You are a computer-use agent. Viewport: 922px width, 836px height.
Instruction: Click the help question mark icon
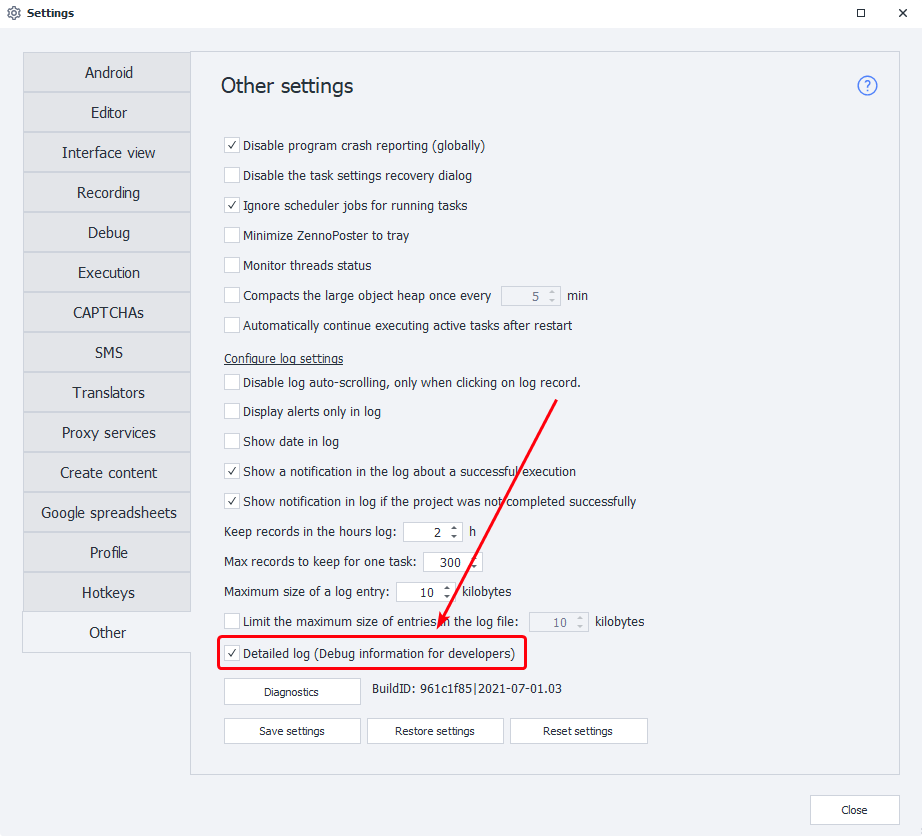(x=867, y=86)
